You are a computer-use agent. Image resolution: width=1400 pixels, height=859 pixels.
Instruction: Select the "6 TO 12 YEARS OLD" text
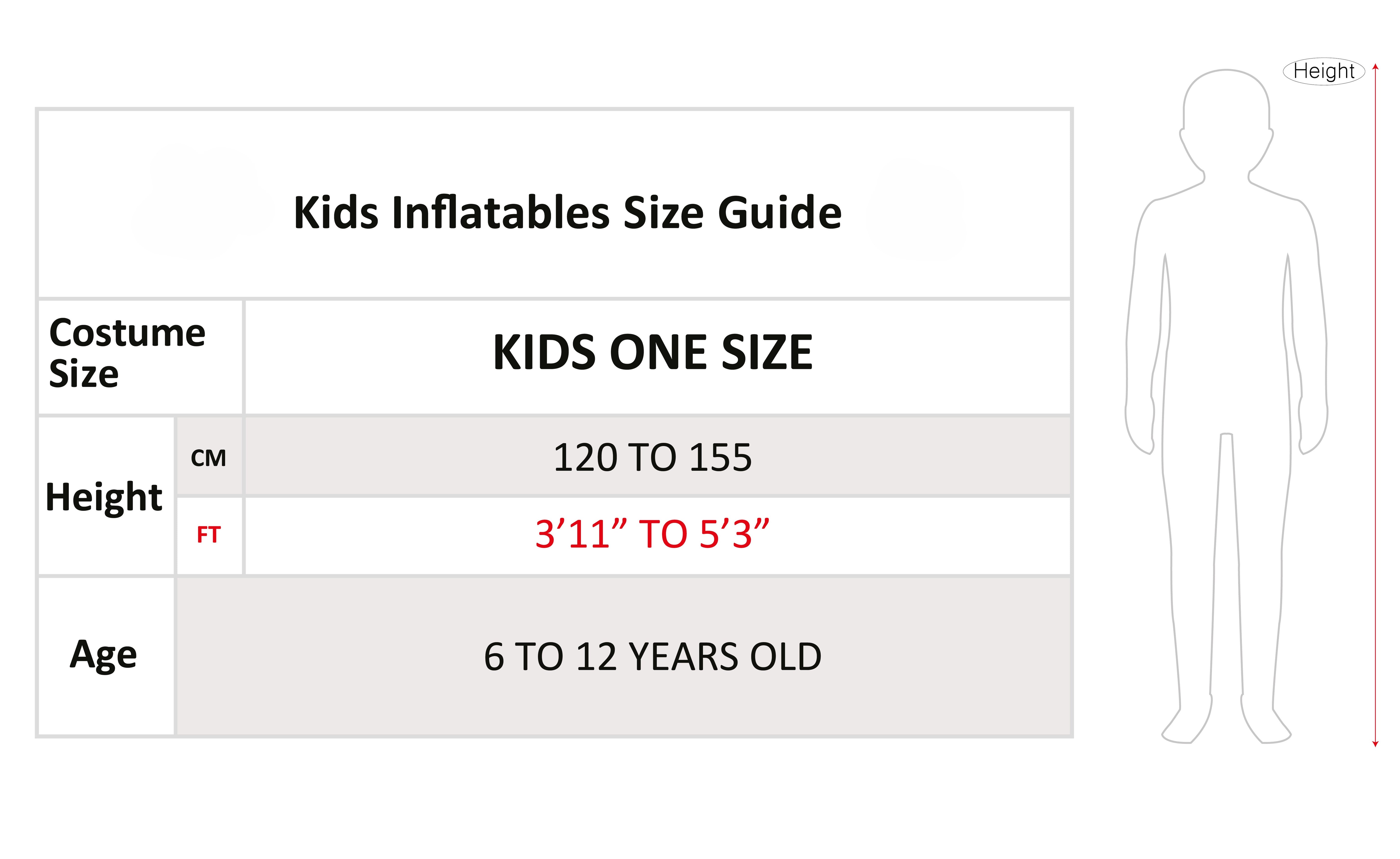click(x=653, y=657)
